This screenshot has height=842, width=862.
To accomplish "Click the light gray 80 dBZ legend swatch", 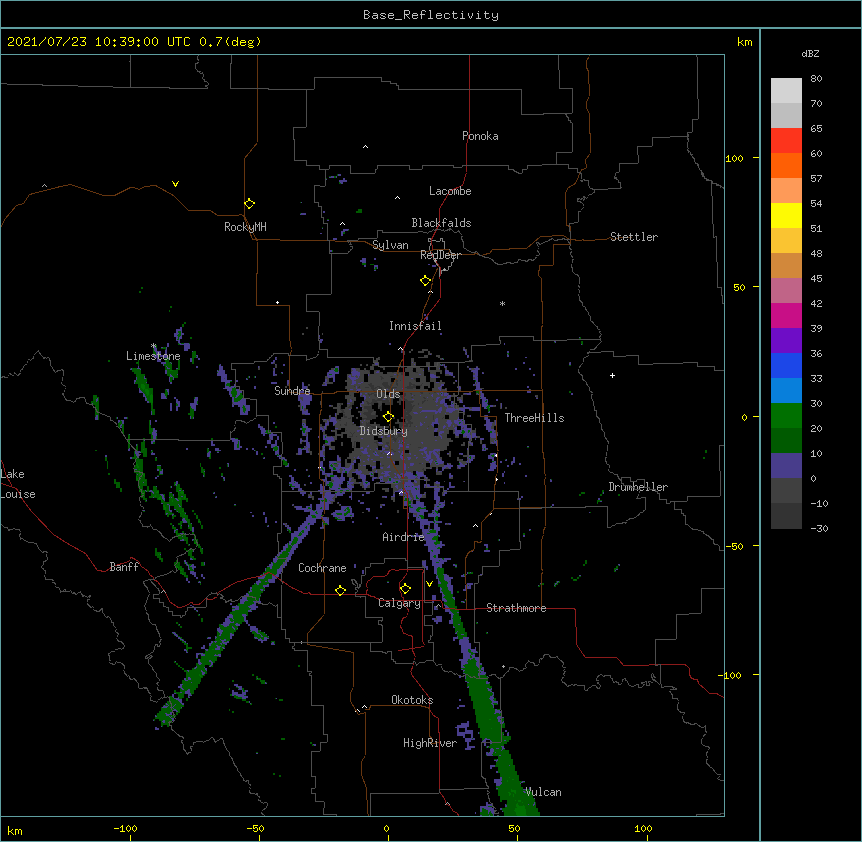I will coord(786,91).
